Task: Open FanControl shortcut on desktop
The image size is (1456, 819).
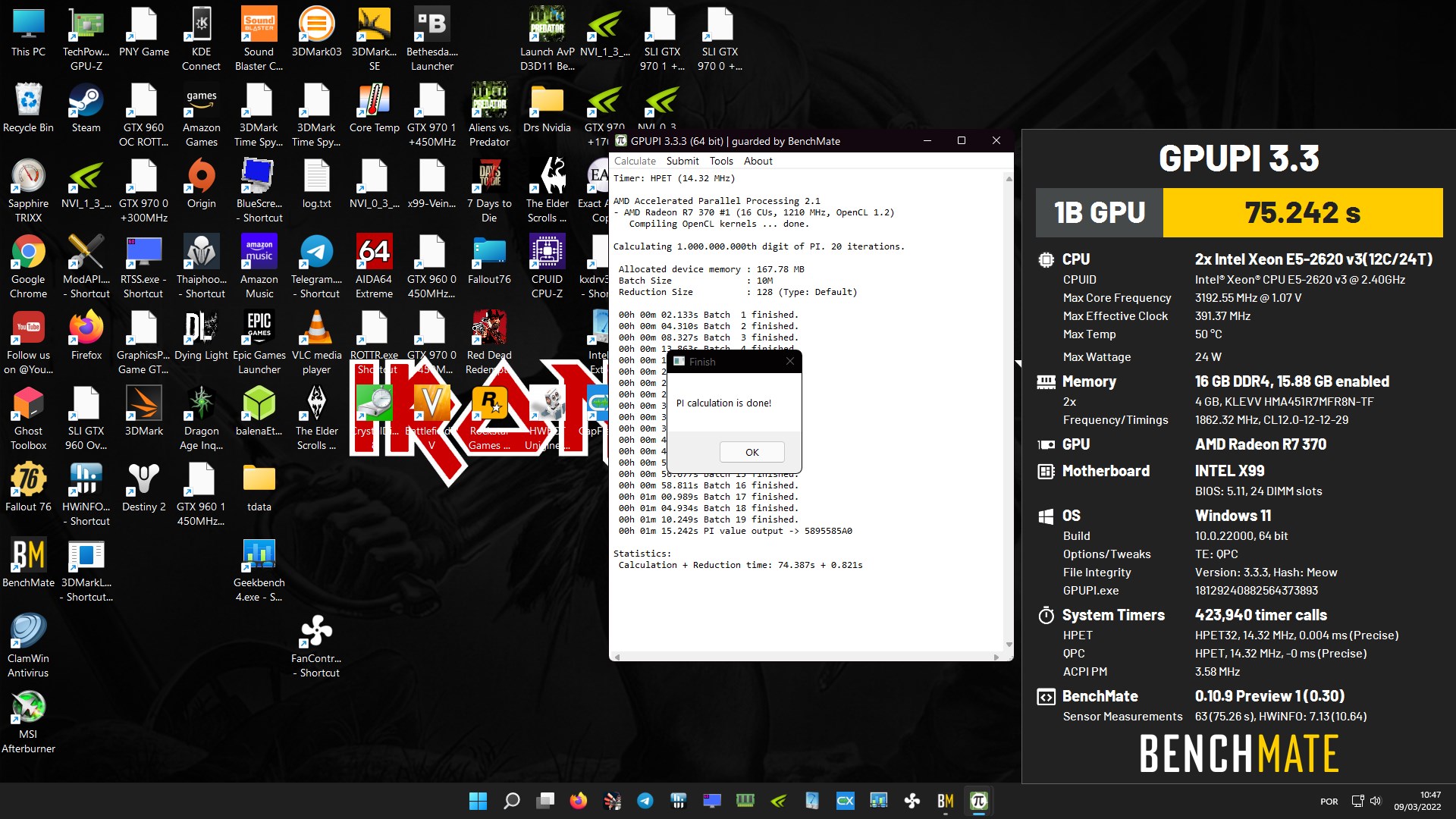Action: (x=316, y=646)
